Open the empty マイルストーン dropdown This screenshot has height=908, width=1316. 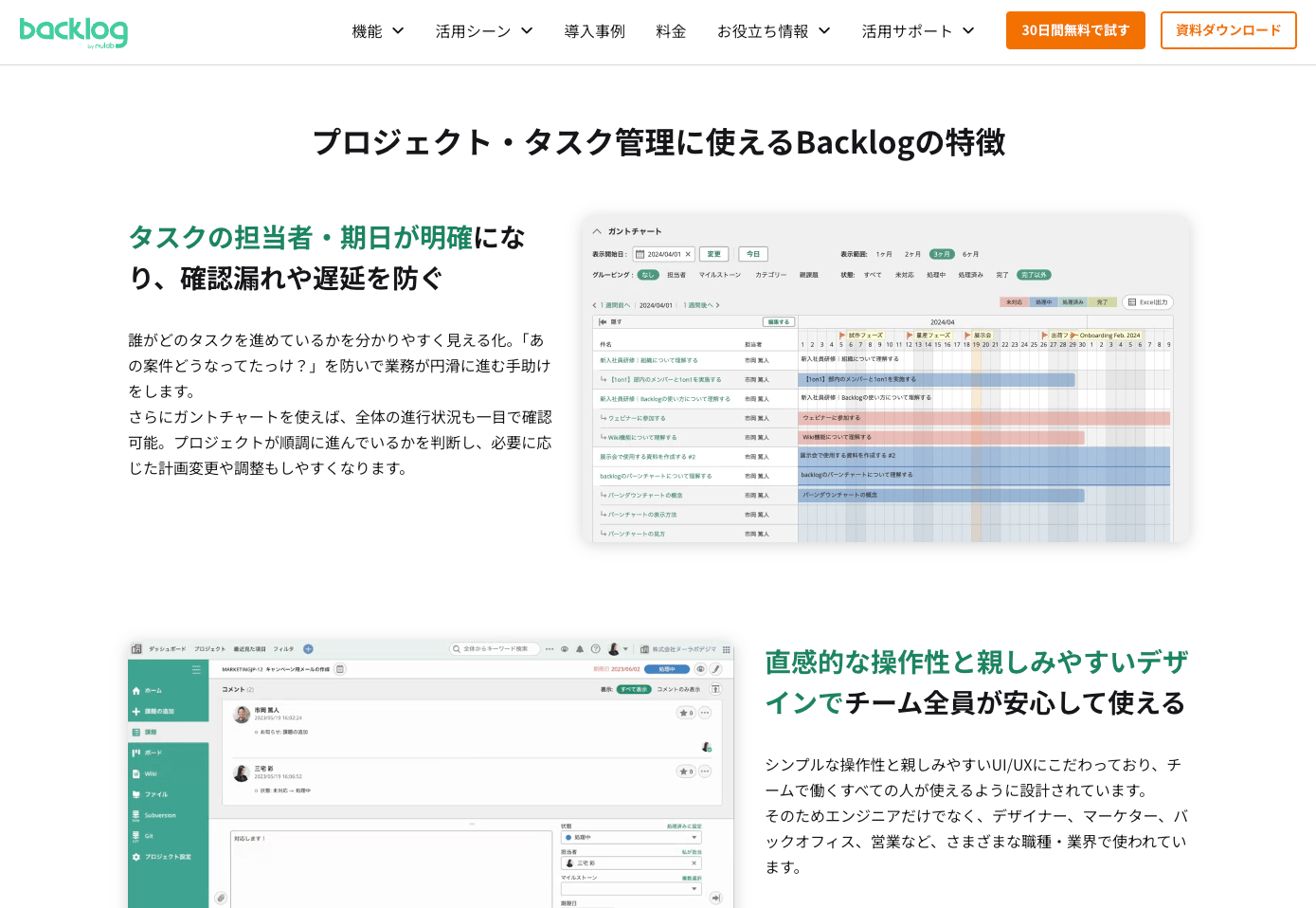click(x=631, y=889)
